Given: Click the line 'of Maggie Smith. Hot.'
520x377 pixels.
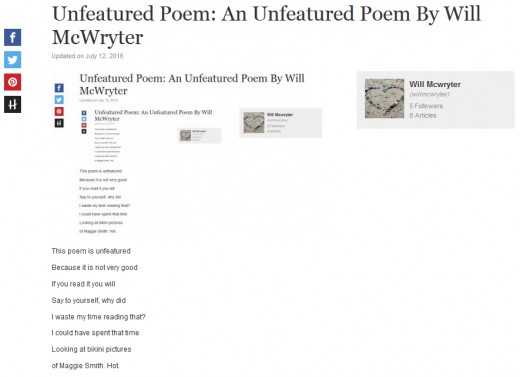Looking at the screenshot, I should pyautogui.click(x=85, y=366).
